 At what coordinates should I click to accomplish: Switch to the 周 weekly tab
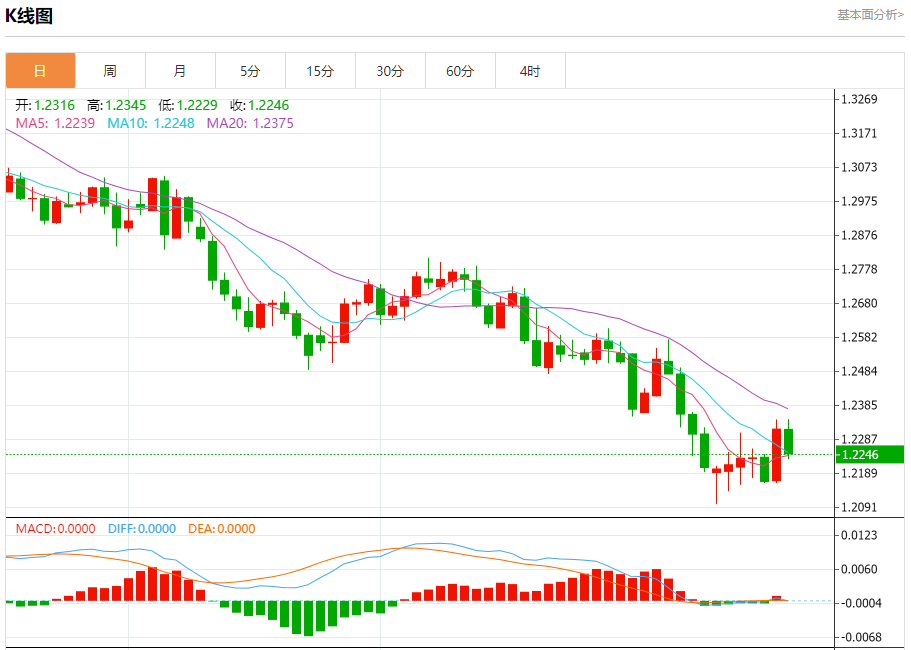(110, 71)
